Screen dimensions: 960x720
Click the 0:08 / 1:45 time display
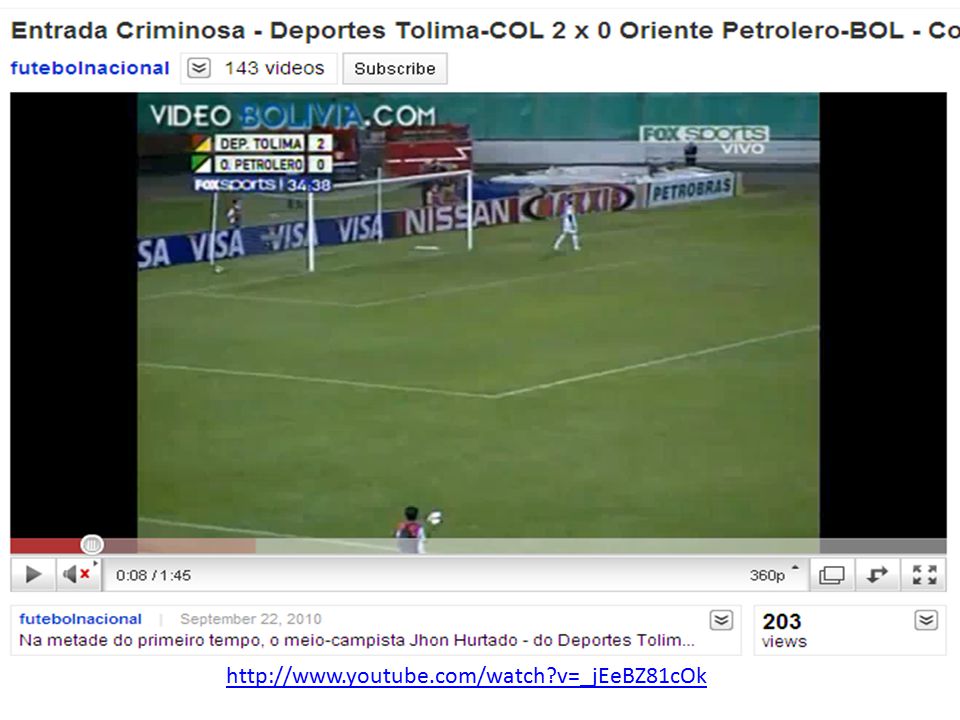[x=153, y=576]
